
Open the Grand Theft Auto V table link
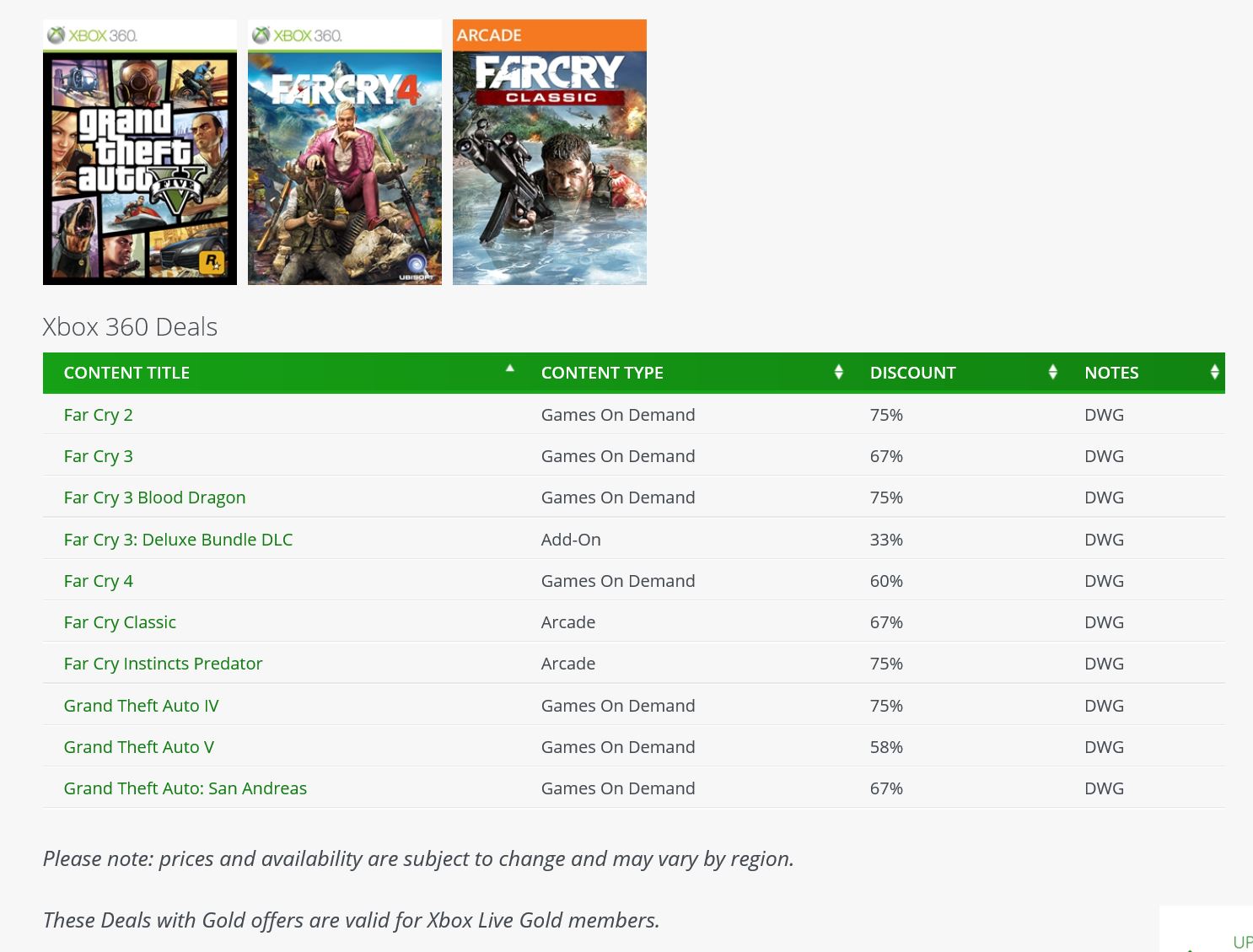point(139,747)
